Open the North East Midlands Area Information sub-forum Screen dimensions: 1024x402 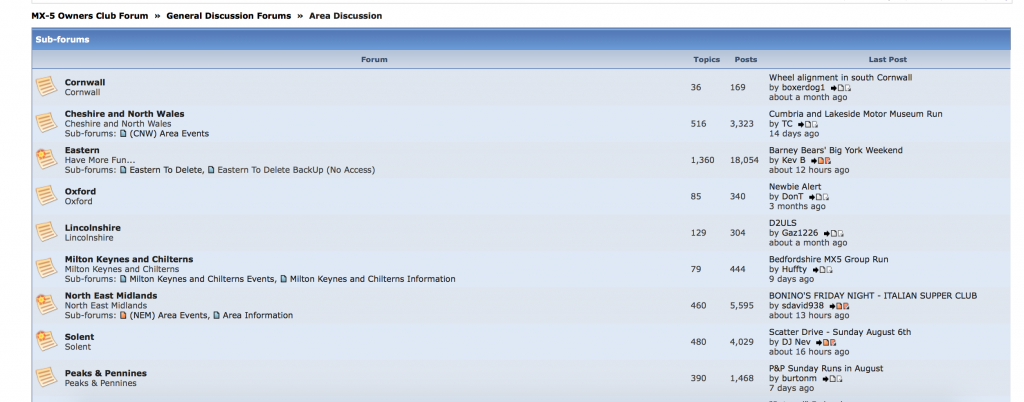tap(257, 315)
